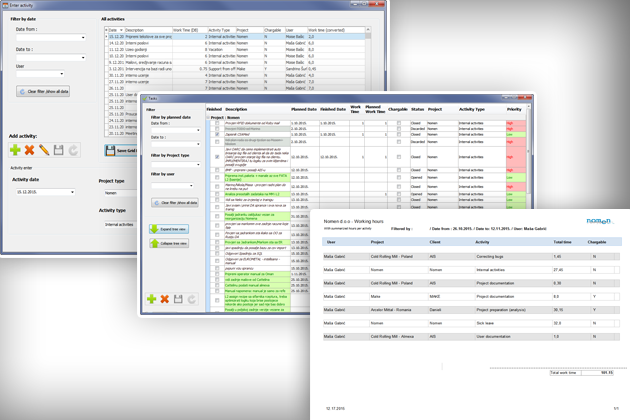The image size is (630, 420).
Task: Open the Activity date picker dropdown
Action: tap(71, 192)
